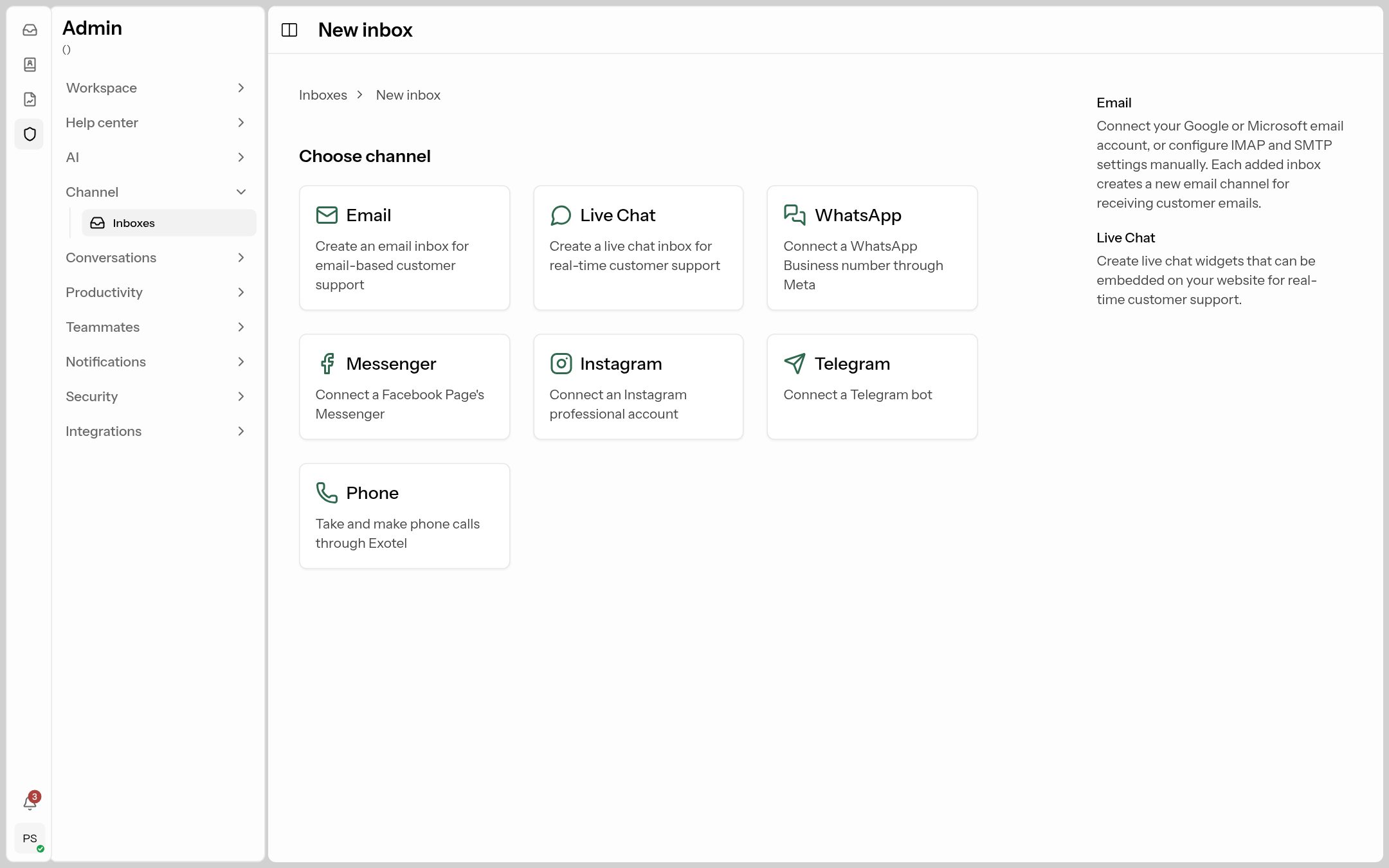Expand the Notifications section chevron

[241, 362]
